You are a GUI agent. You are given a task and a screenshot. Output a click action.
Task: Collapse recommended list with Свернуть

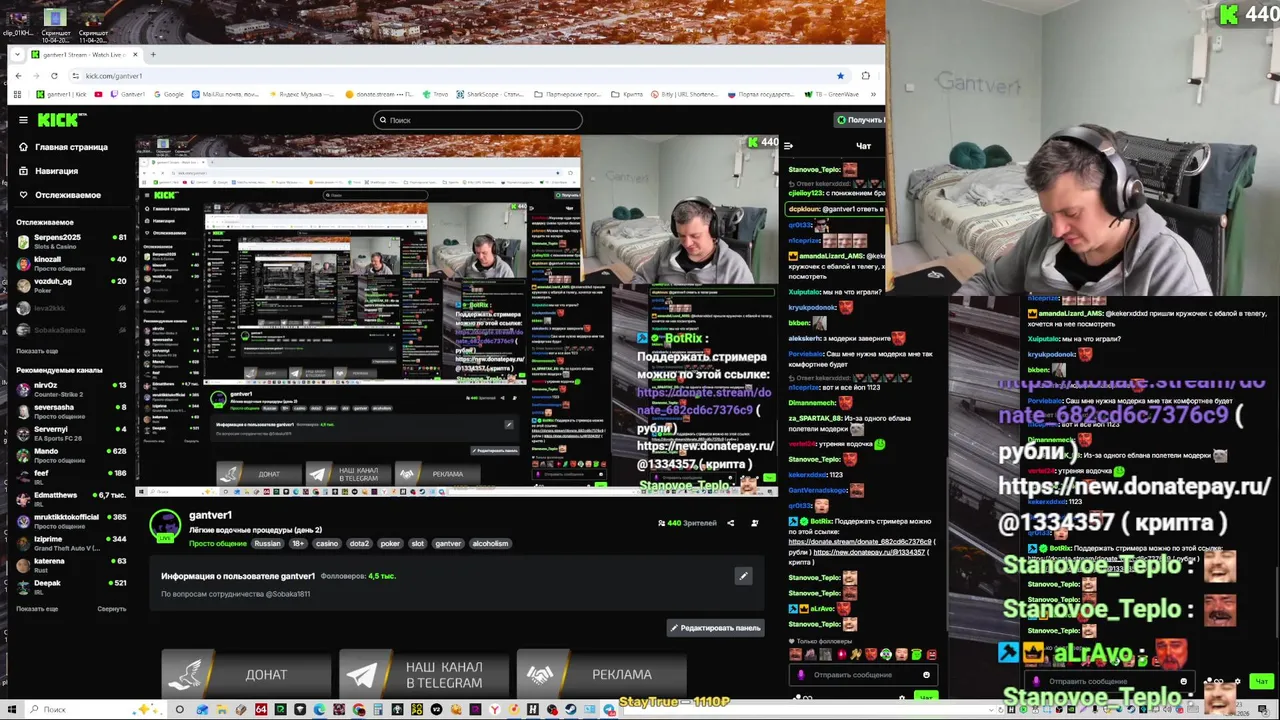(x=112, y=608)
